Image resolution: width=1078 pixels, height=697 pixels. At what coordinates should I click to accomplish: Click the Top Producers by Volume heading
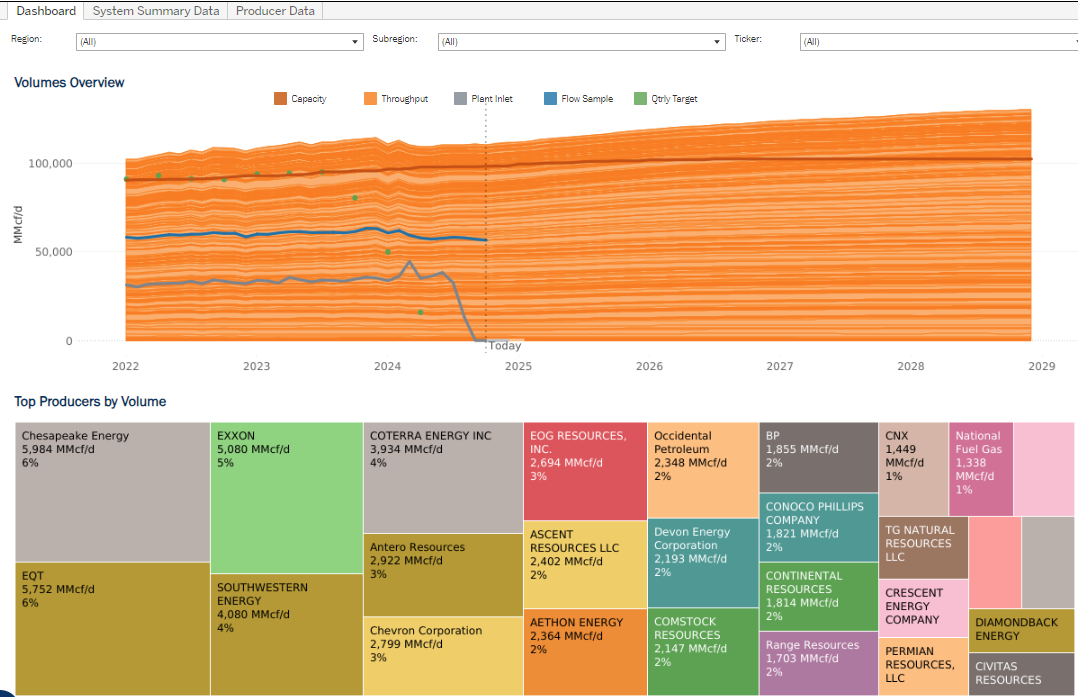[x=90, y=401]
